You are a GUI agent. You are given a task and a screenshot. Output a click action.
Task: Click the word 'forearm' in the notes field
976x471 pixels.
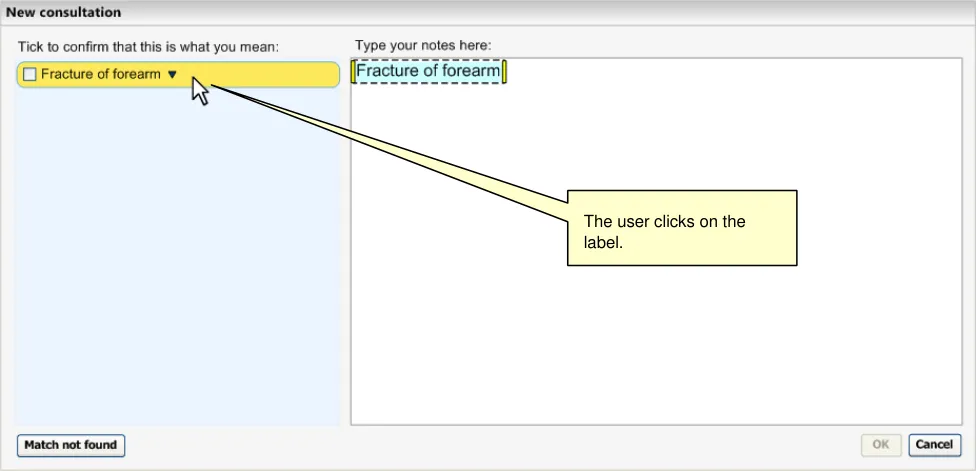point(469,71)
